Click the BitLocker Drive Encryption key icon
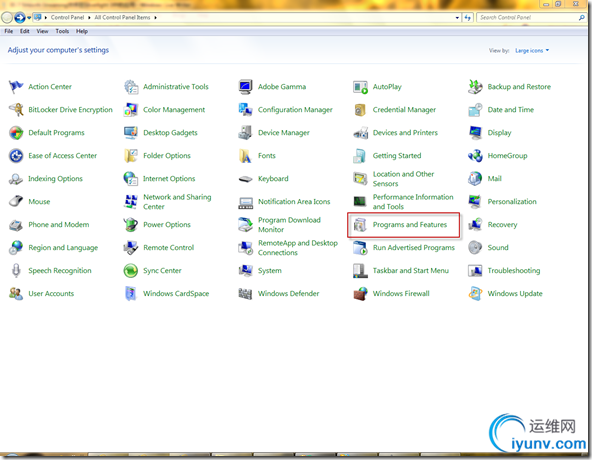Screen dimensions: 592x460 [16, 110]
